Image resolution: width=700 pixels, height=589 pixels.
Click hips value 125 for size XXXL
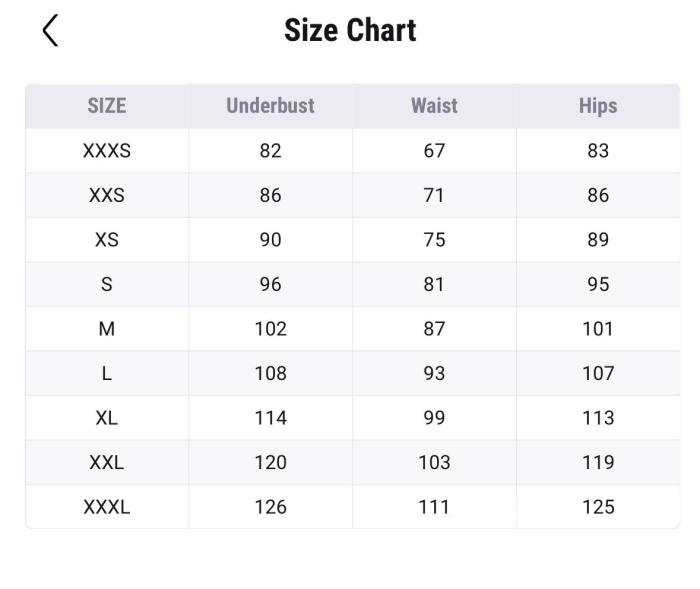[598, 507]
